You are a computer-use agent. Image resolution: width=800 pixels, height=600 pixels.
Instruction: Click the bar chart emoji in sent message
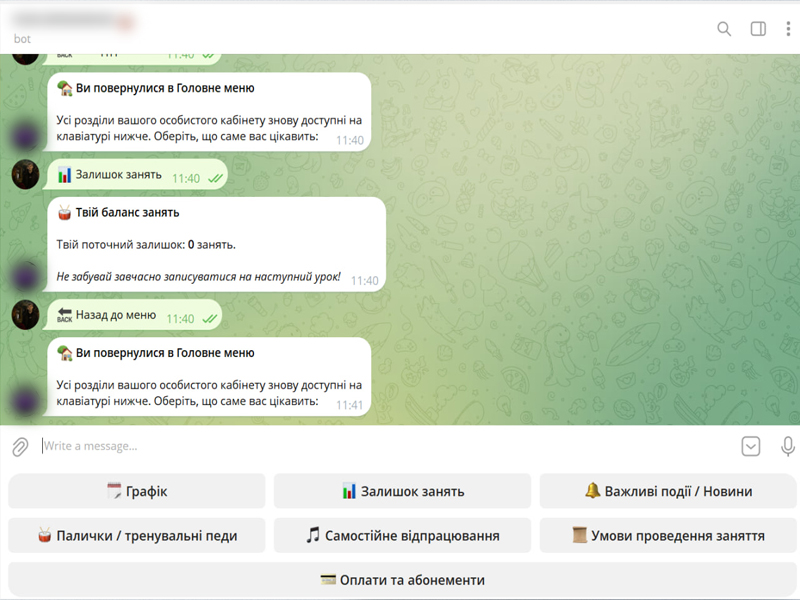point(64,175)
